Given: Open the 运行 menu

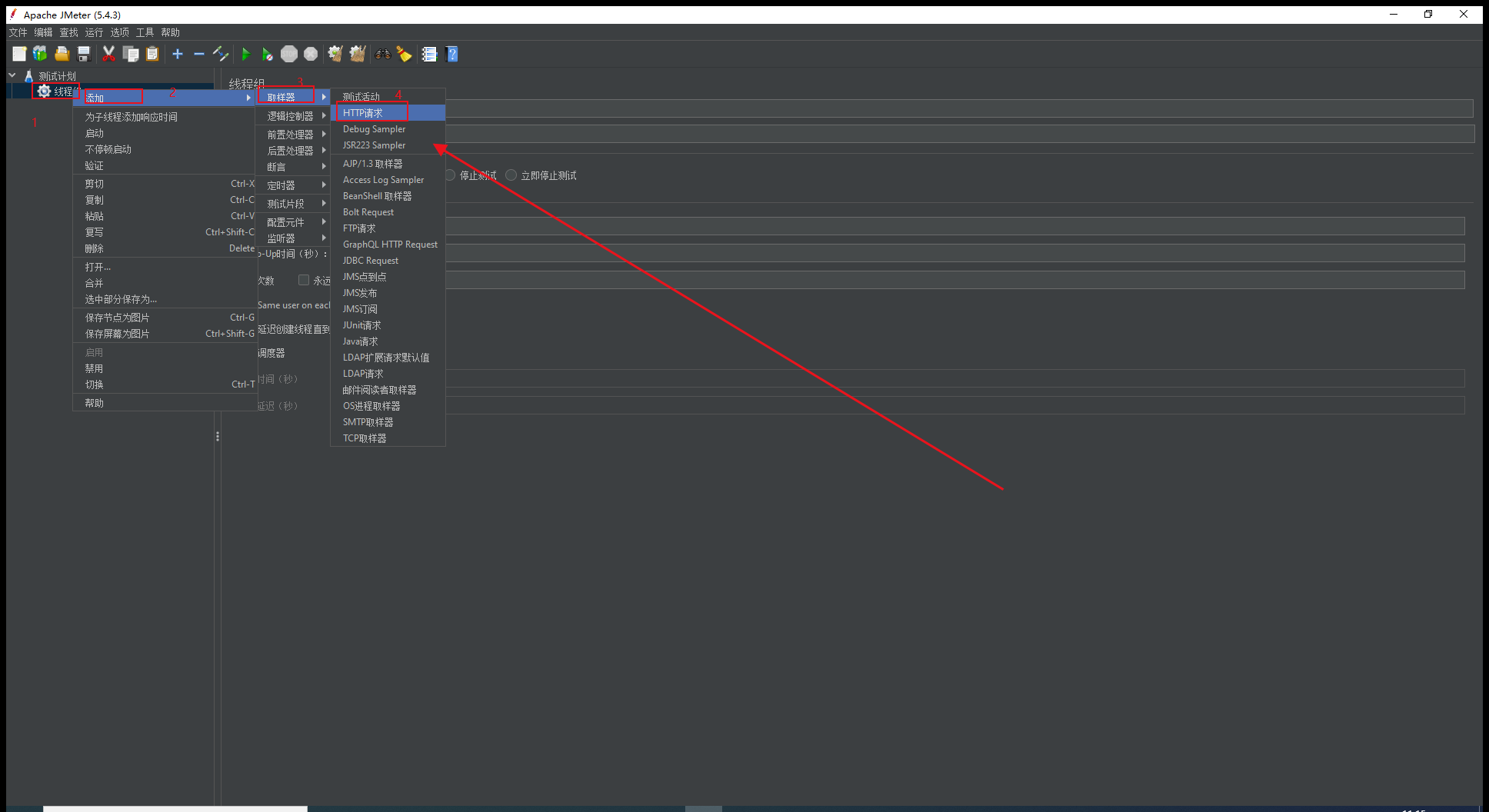Looking at the screenshot, I should (x=94, y=32).
